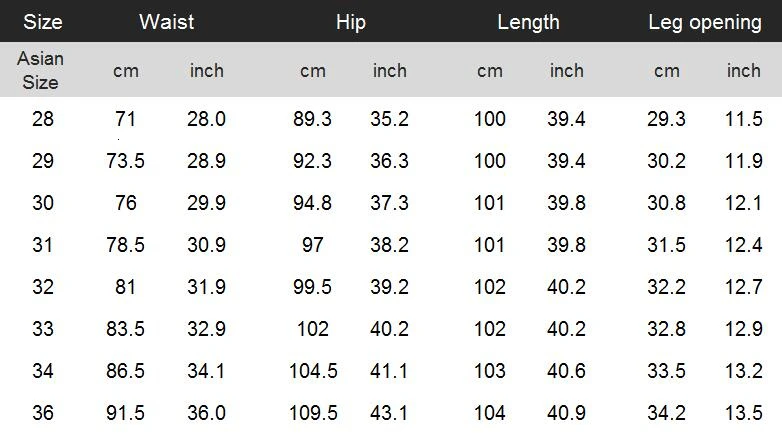The image size is (782, 436).
Task: Select size 34 row label
Action: pos(43,371)
